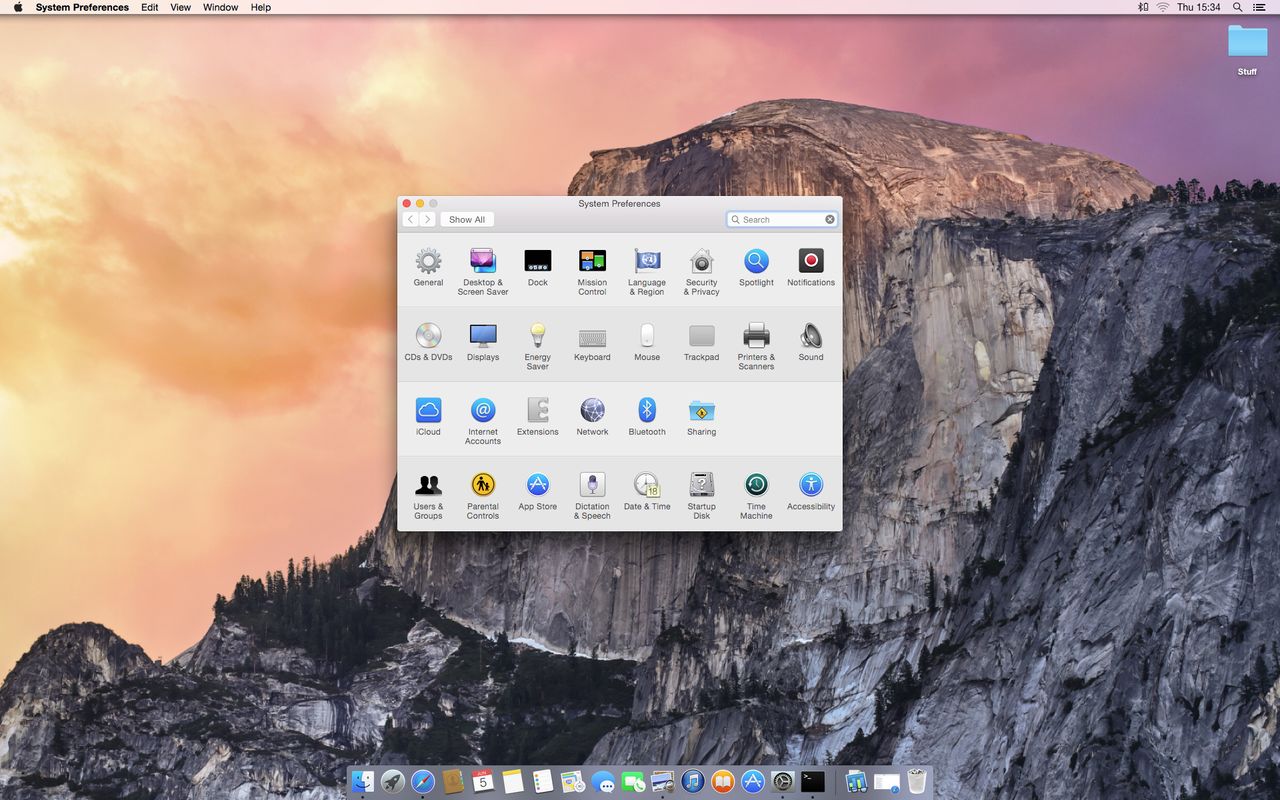The width and height of the screenshot is (1280, 800).
Task: Open the Extensions preferences pane
Action: (538, 417)
